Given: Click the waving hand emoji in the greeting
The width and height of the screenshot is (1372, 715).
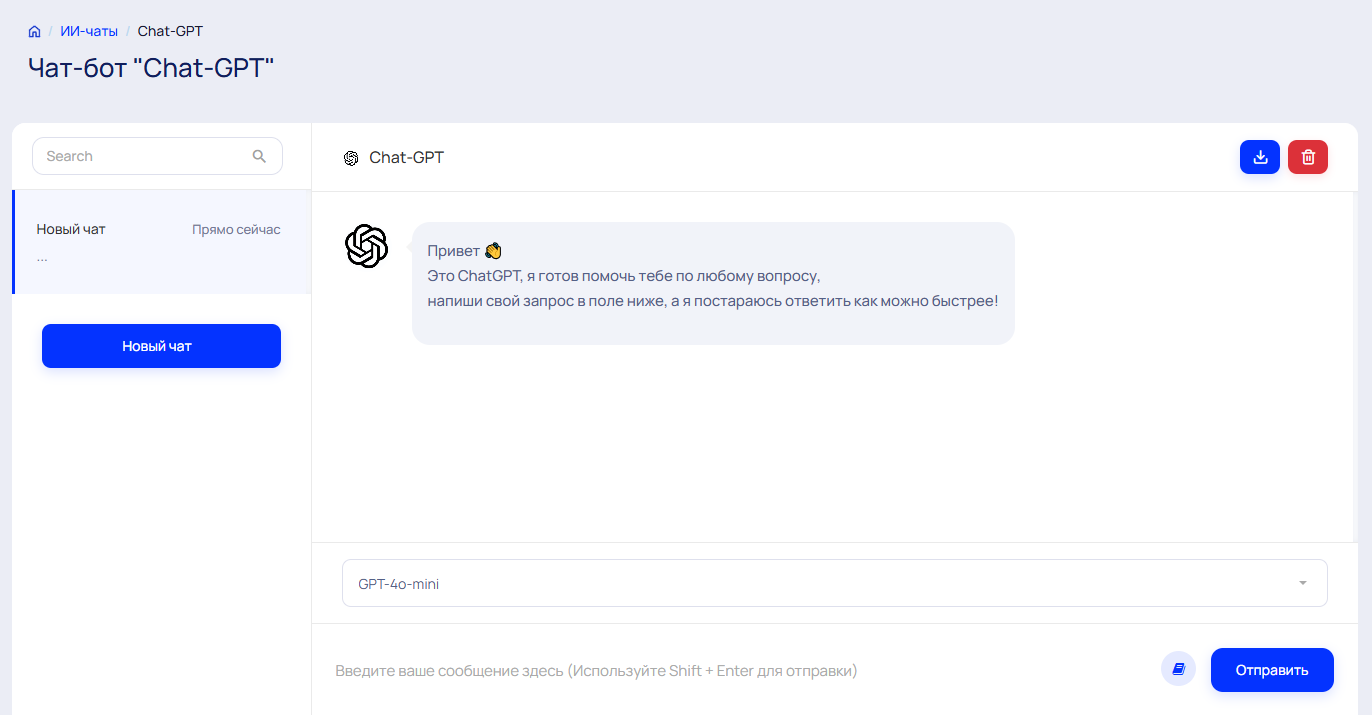Looking at the screenshot, I should coord(493,250).
